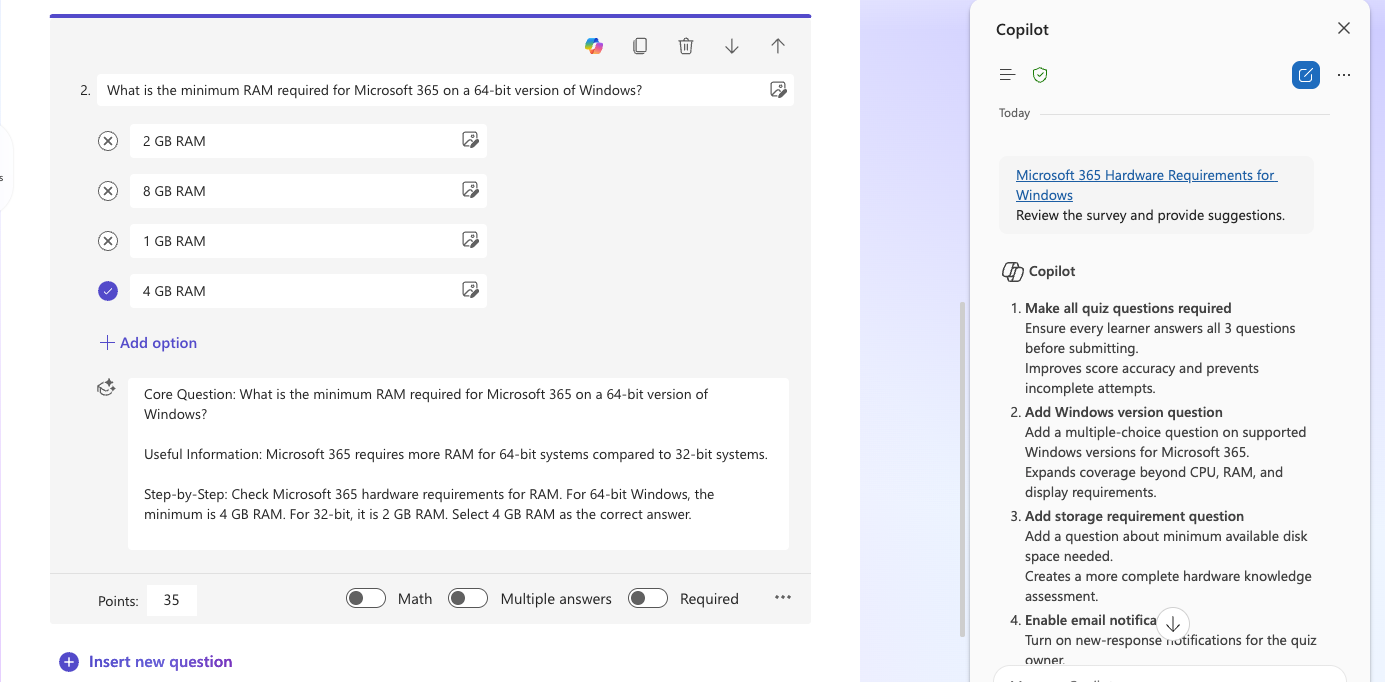
Task: Insert image for 4 GB RAM option
Action: pyautogui.click(x=470, y=290)
